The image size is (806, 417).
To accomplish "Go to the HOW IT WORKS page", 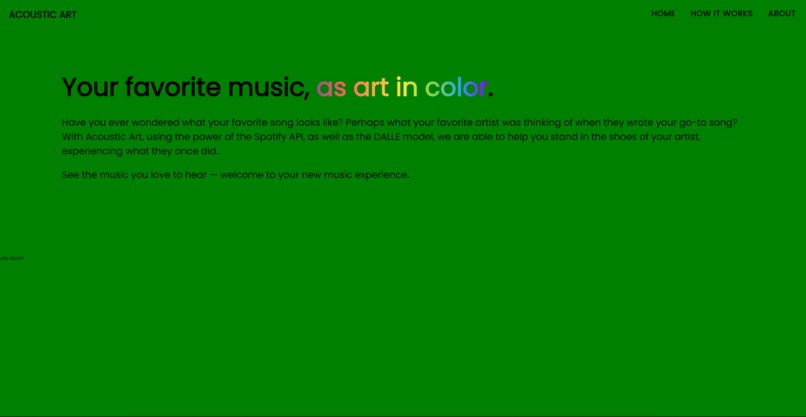I will (721, 14).
